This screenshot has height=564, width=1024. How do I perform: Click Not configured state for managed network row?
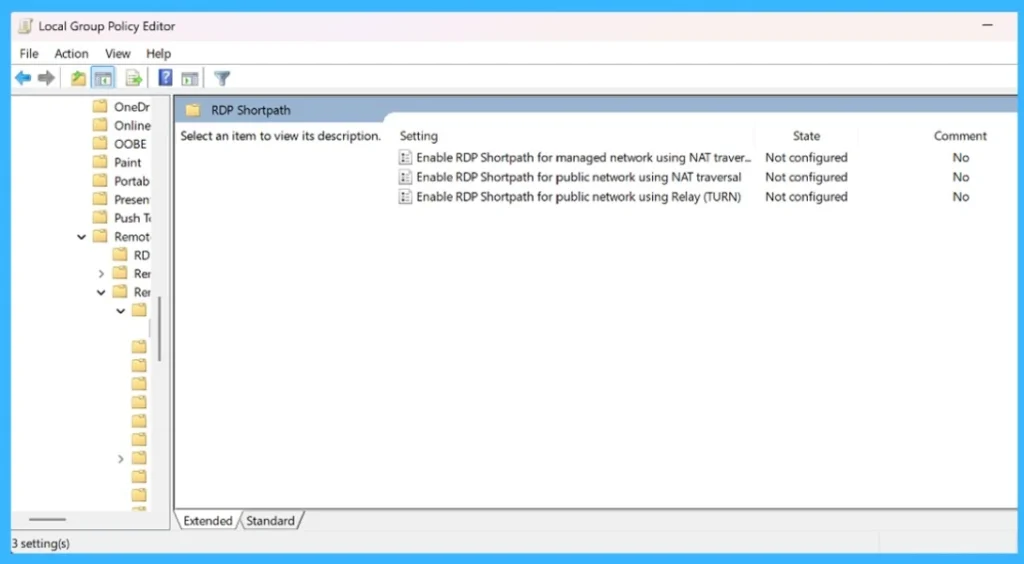point(806,157)
